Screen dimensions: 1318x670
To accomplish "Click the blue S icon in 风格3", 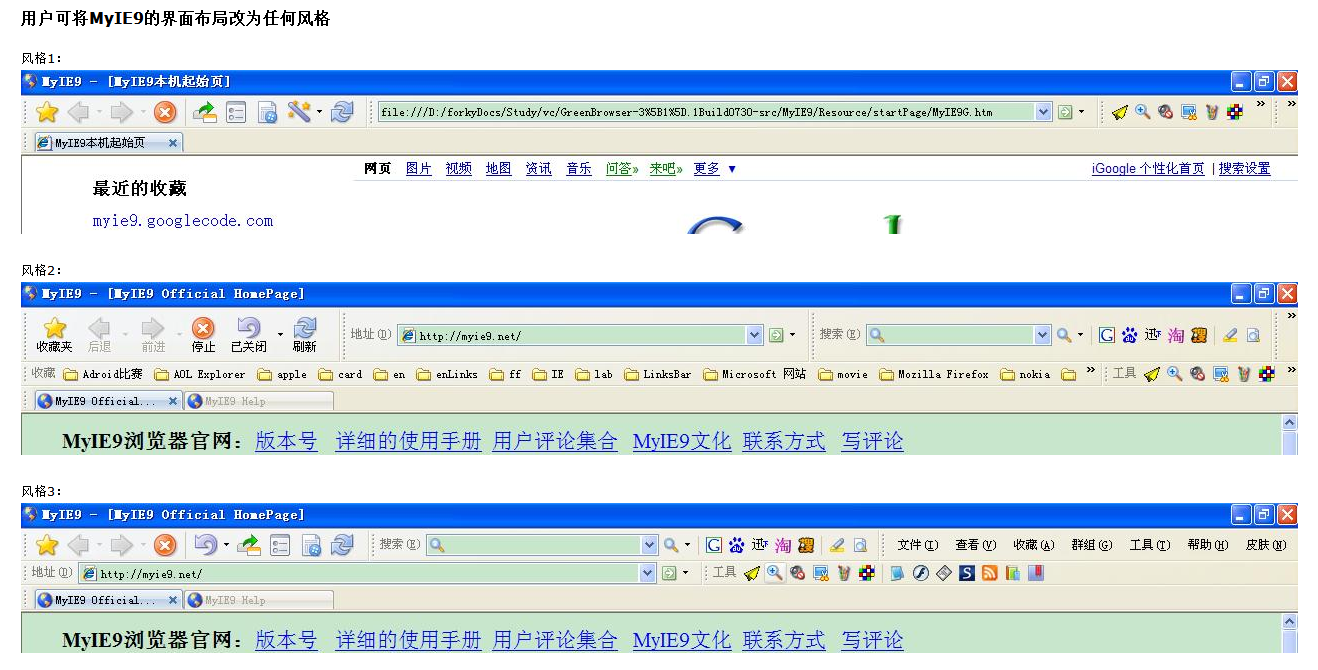I will [x=967, y=573].
